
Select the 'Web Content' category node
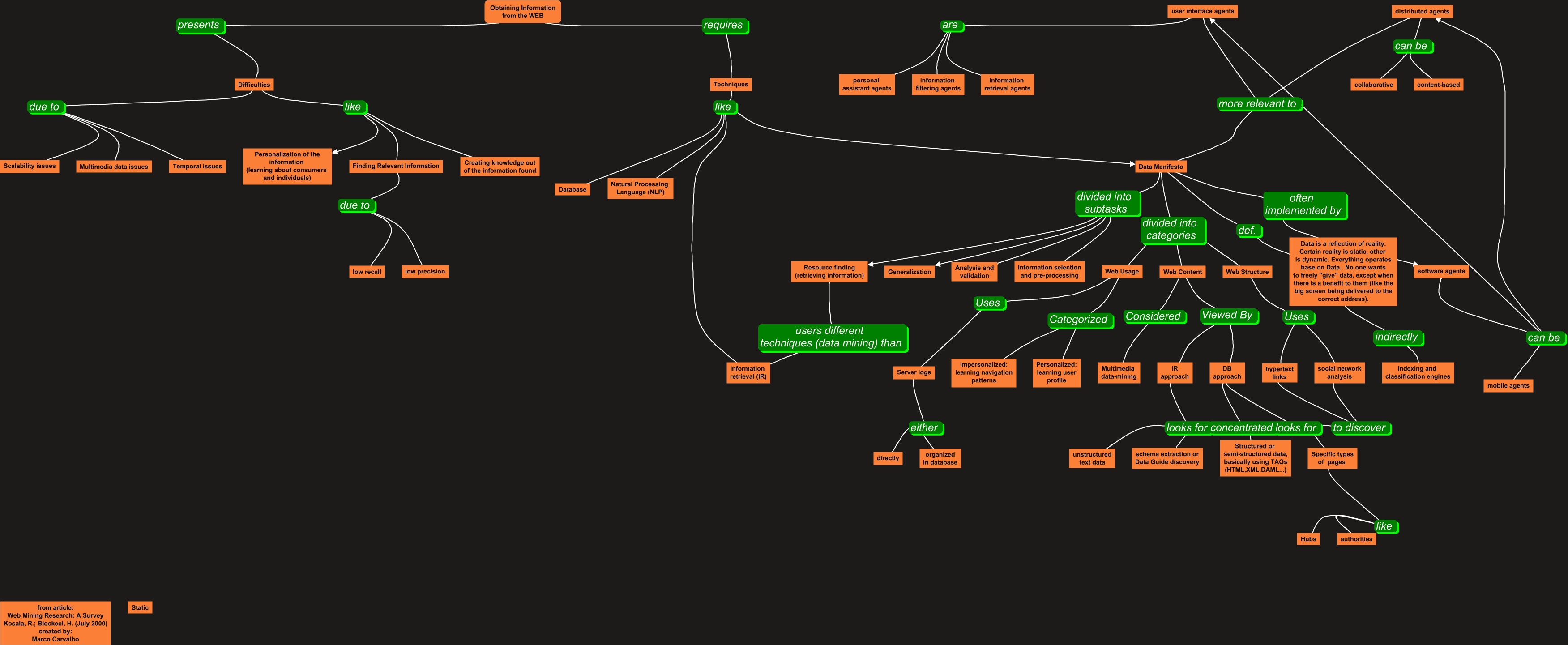[x=1182, y=271]
